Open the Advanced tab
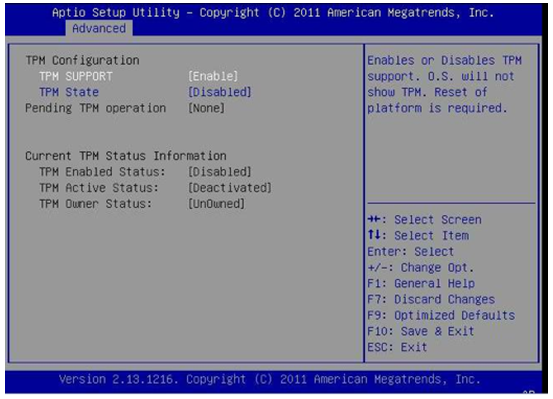This screenshot has height=399, width=553. point(99,28)
